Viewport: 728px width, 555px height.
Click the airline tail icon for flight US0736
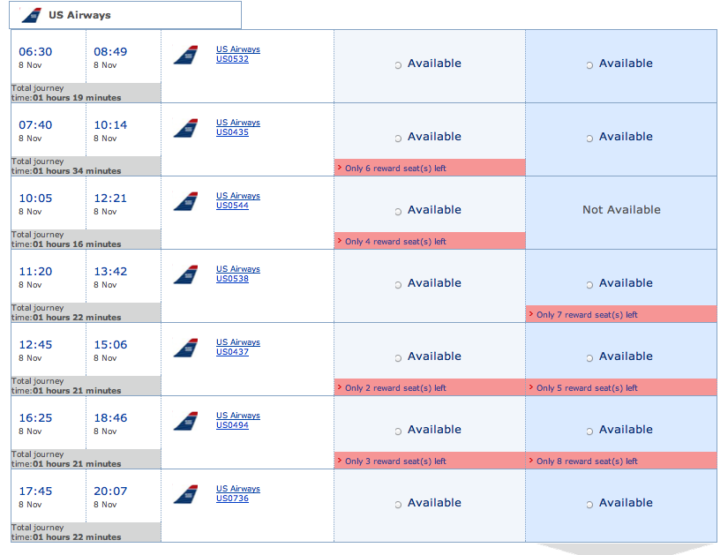186,494
